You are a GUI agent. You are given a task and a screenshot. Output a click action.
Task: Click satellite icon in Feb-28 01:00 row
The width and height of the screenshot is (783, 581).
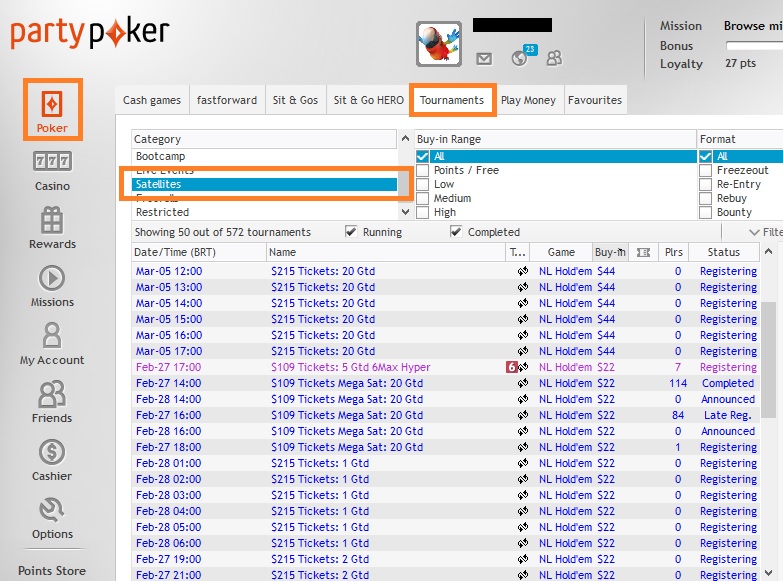click(x=523, y=463)
